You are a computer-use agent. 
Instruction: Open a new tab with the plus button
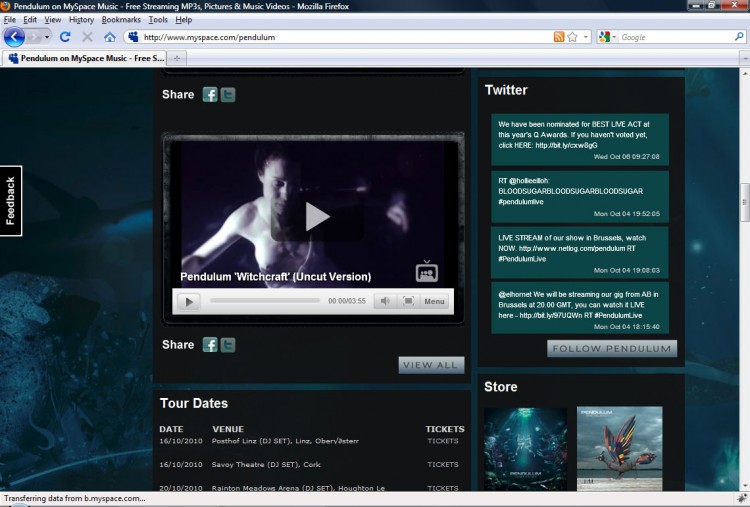tap(176, 58)
